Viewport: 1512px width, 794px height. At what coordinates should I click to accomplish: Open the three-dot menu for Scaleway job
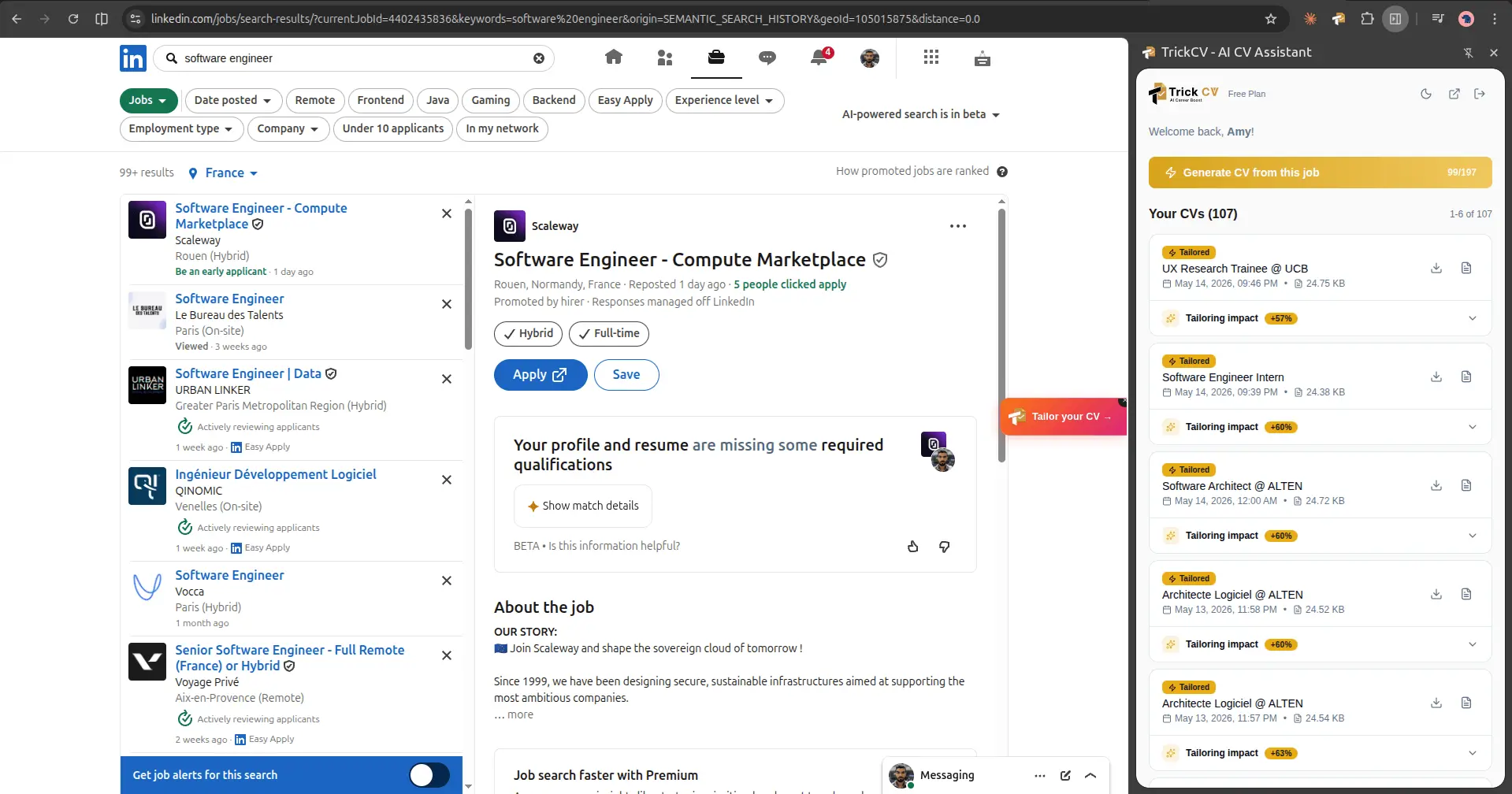click(x=958, y=226)
